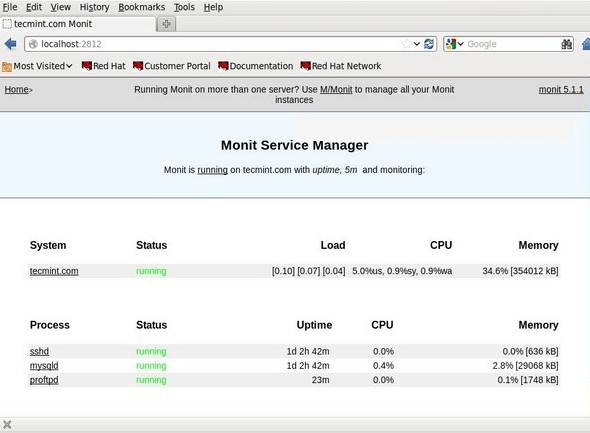Screen dimensions: 590x433
Task: Open the mysqld process details link
Action: tap(44, 366)
